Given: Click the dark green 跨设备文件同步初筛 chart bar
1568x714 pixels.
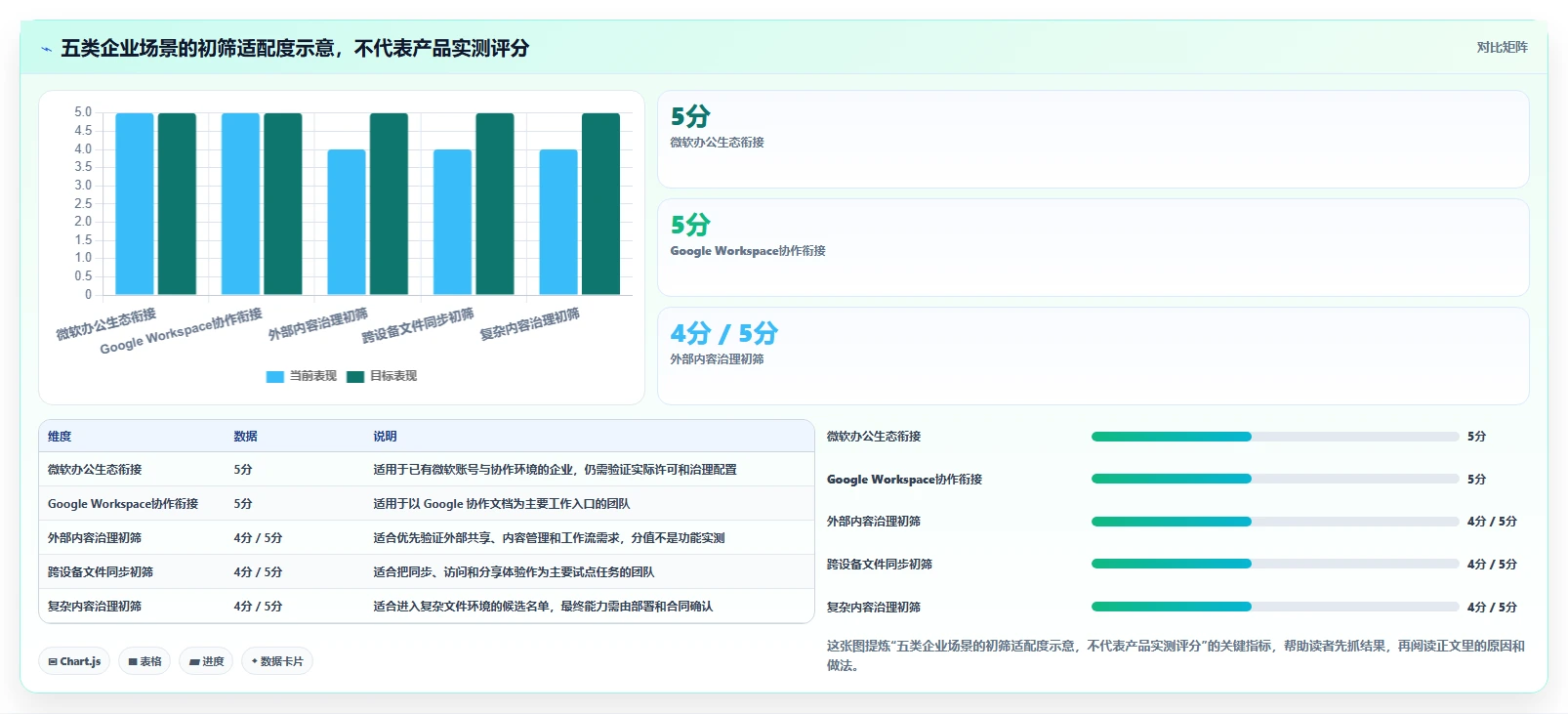Looking at the screenshot, I should (x=495, y=203).
